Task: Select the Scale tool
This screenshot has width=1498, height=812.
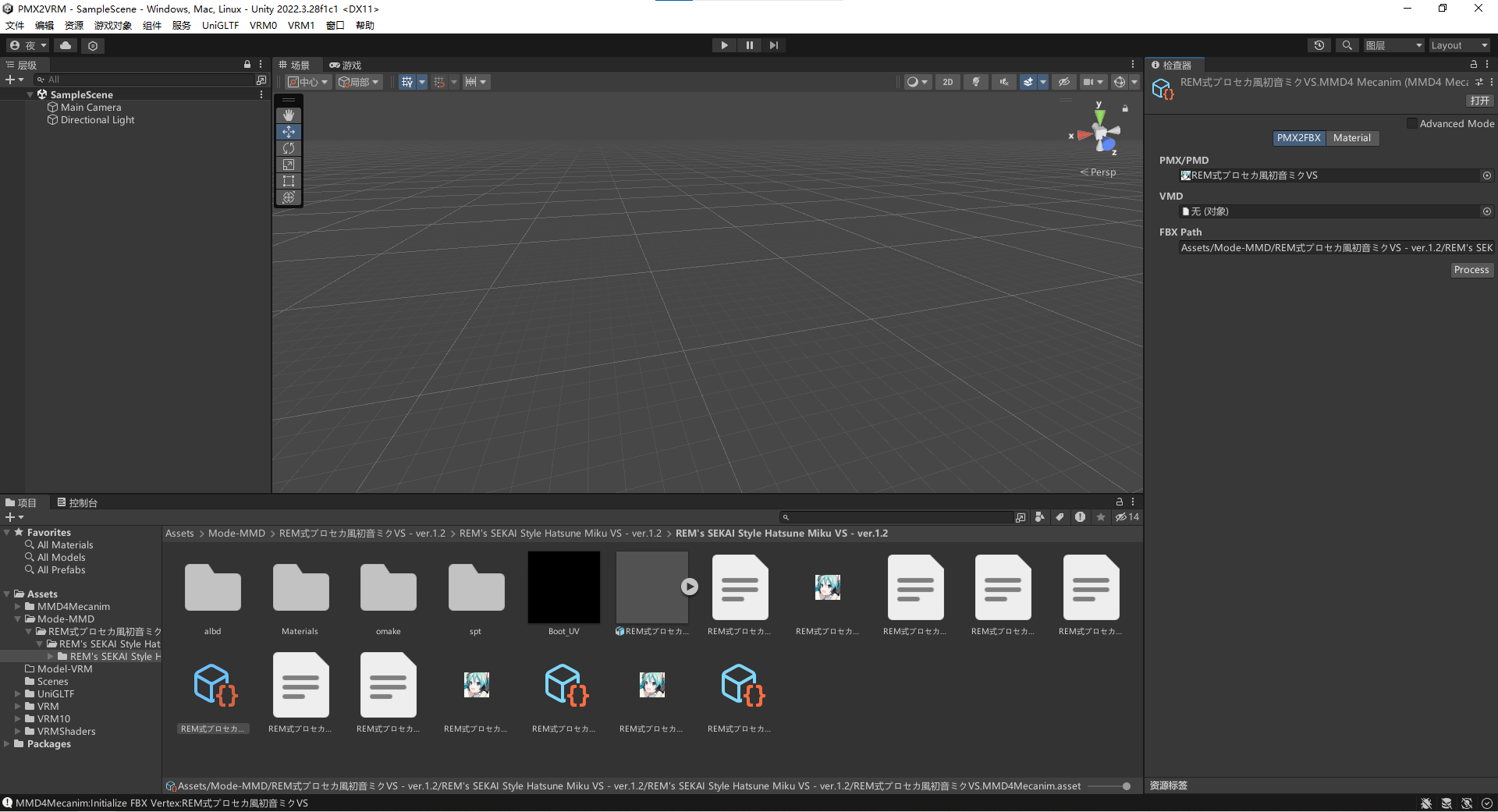Action: click(x=289, y=165)
